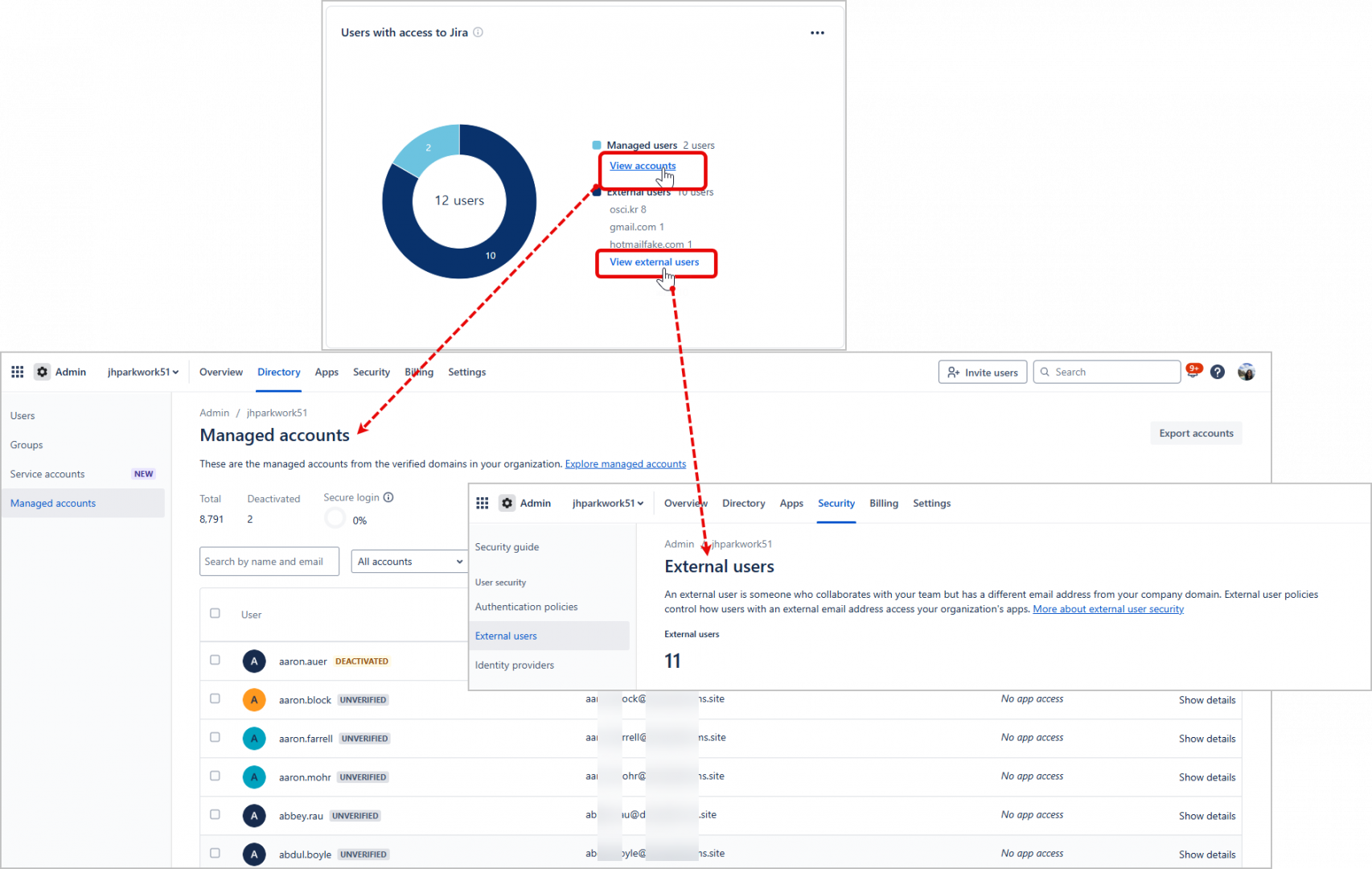Open Apps tab in External users window

click(x=791, y=503)
